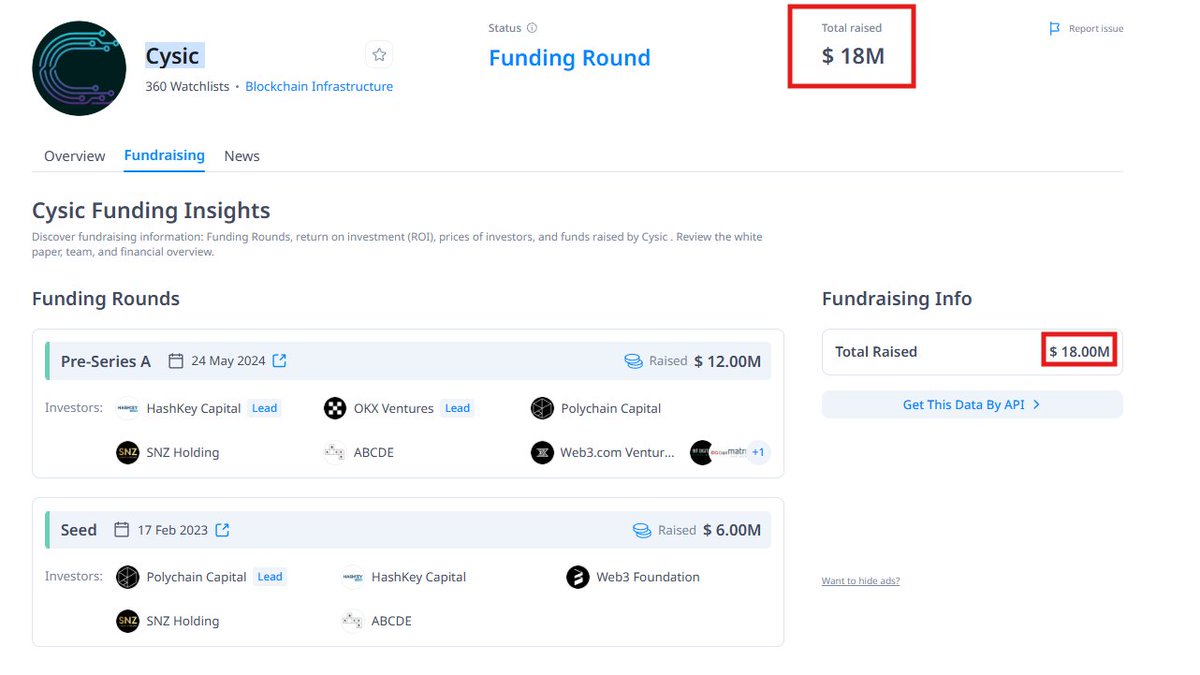1200x675 pixels.
Task: Click Web3 Foundation logo icon
Action: click(578, 577)
